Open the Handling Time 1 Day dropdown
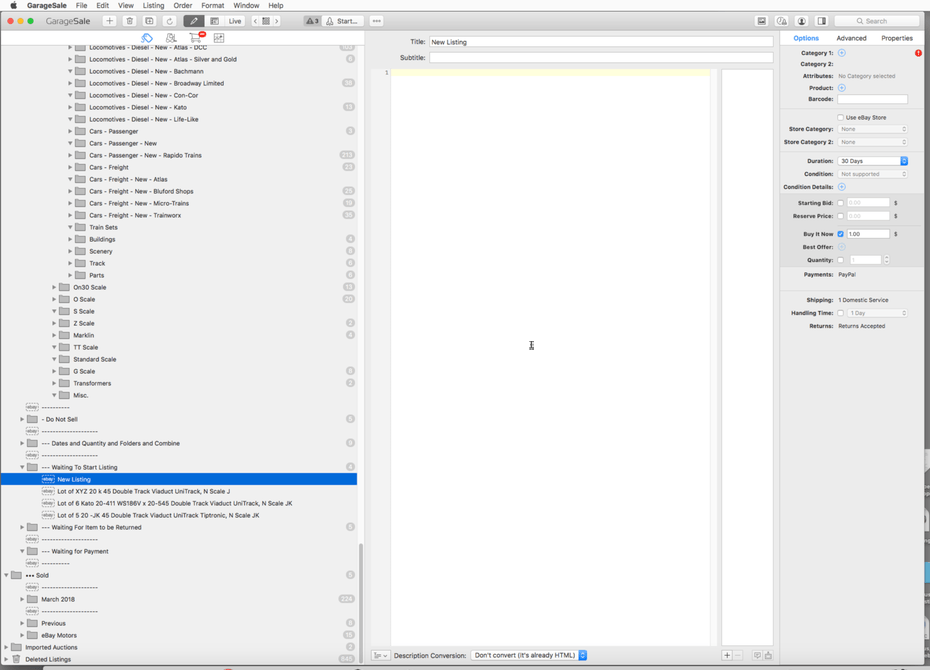The width and height of the screenshot is (930, 670). [x=878, y=312]
